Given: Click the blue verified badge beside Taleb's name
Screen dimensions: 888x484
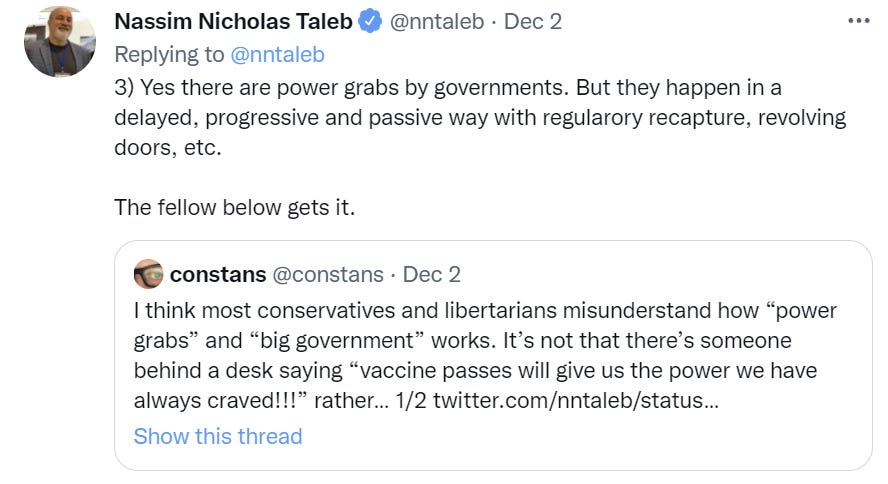Looking at the screenshot, I should click(369, 22).
